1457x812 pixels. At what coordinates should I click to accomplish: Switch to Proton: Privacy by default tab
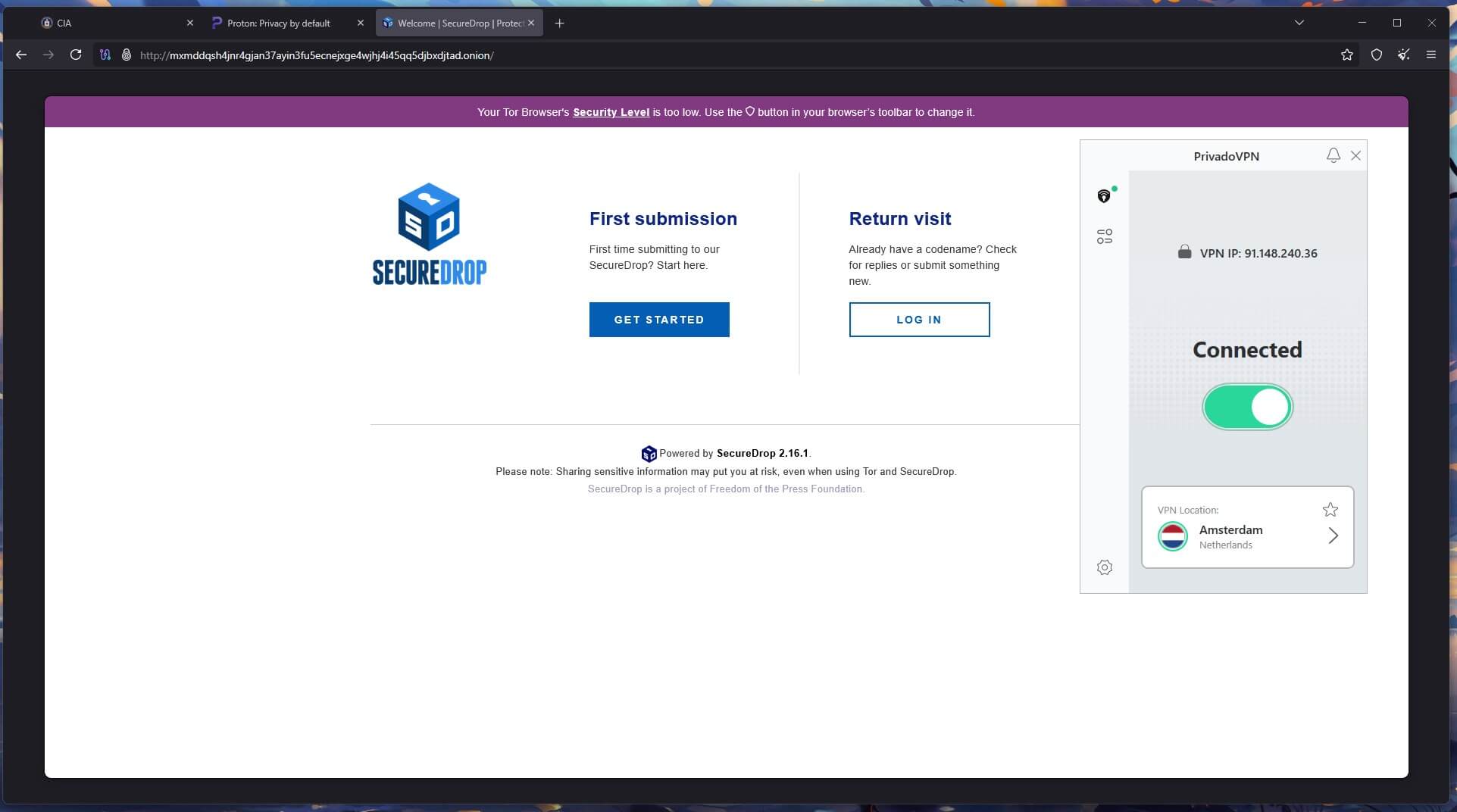coord(287,23)
